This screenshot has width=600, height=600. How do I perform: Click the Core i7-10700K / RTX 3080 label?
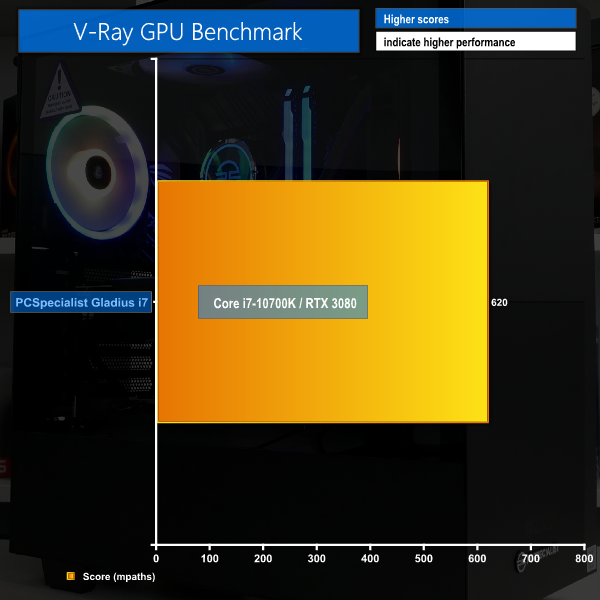click(283, 302)
